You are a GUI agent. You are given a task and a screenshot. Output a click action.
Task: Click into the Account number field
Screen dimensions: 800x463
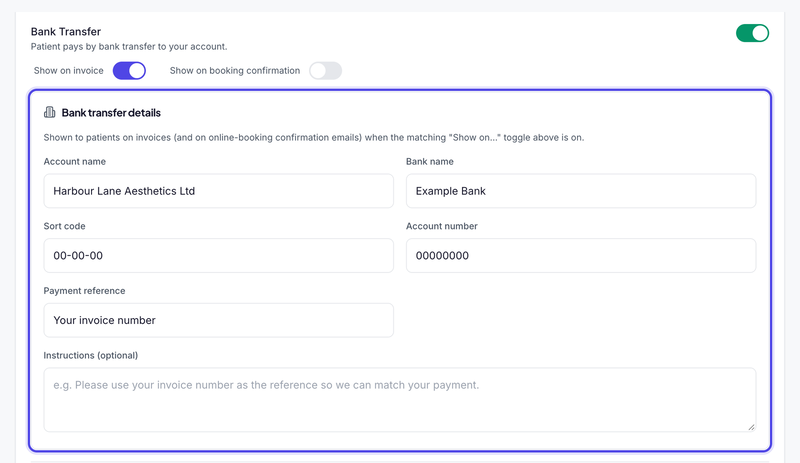[581, 255]
